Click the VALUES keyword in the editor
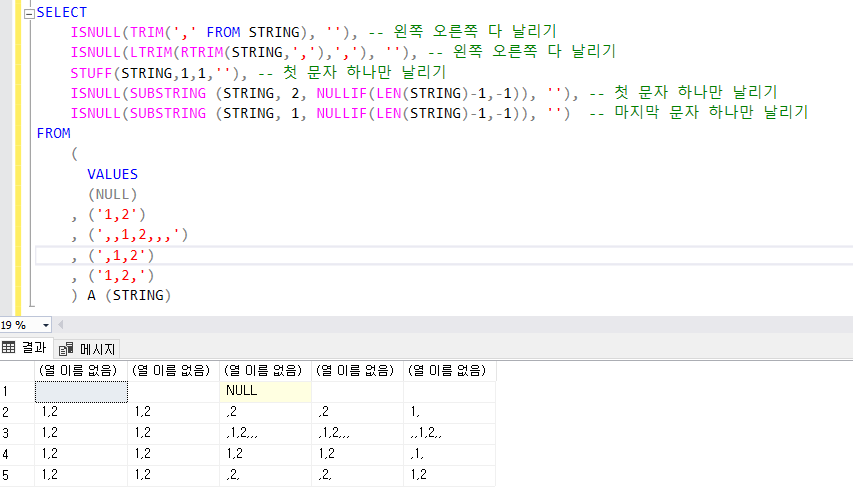The width and height of the screenshot is (853, 501). [113, 175]
